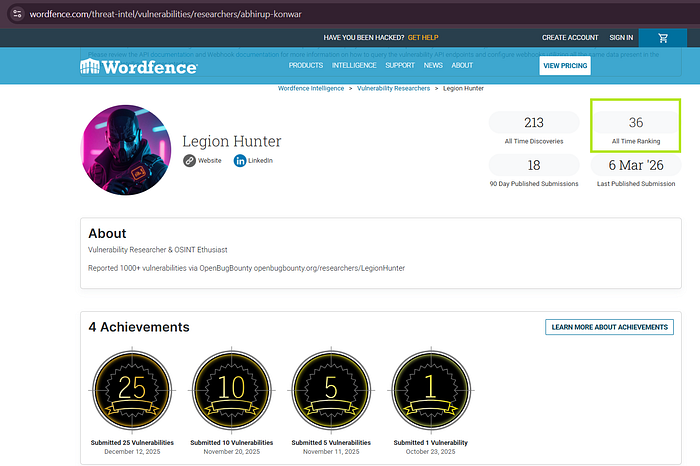Click the Wordfence logo

[139, 67]
